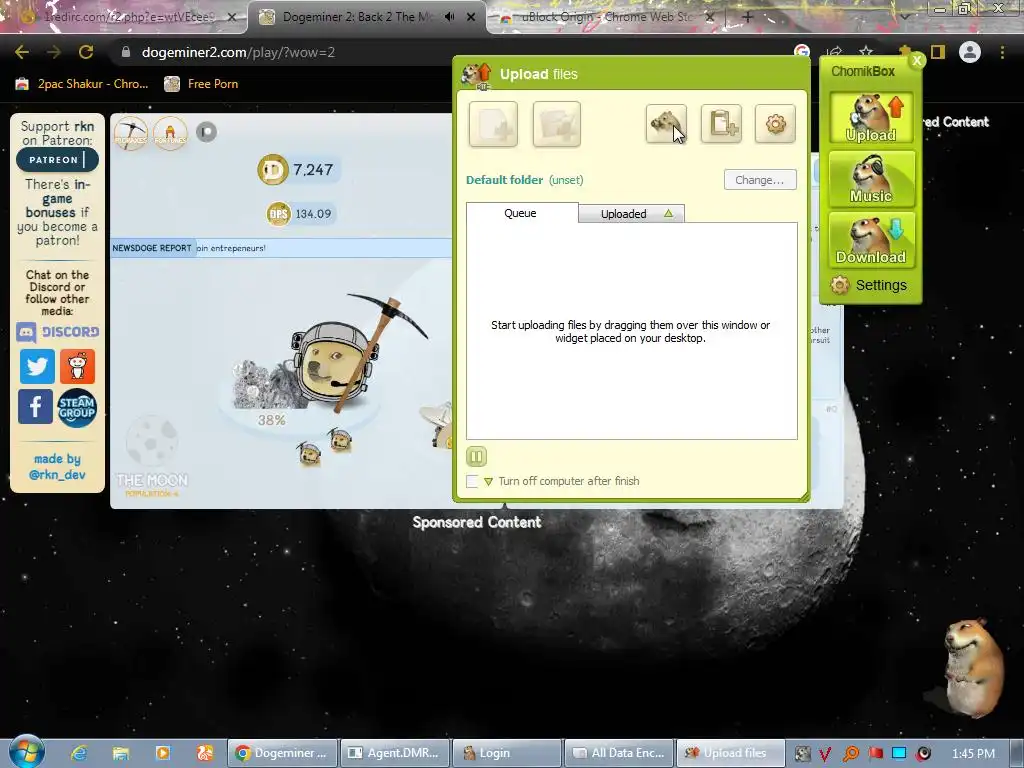
Task: Open the Chrome three-dot menu
Action: click(1002, 52)
